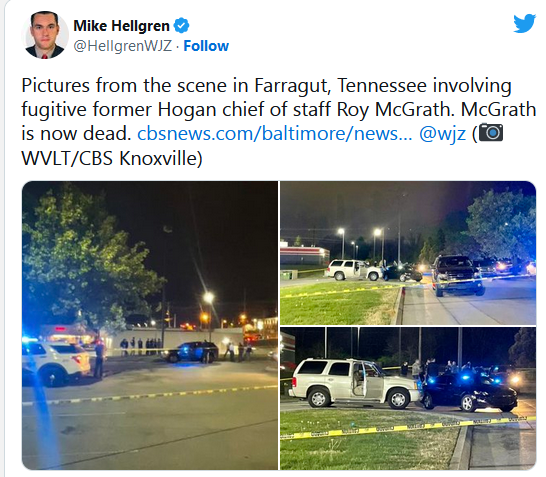Click the blue verified badge
Image resolution: width=546 pixels, height=477 pixels.
(x=181, y=26)
